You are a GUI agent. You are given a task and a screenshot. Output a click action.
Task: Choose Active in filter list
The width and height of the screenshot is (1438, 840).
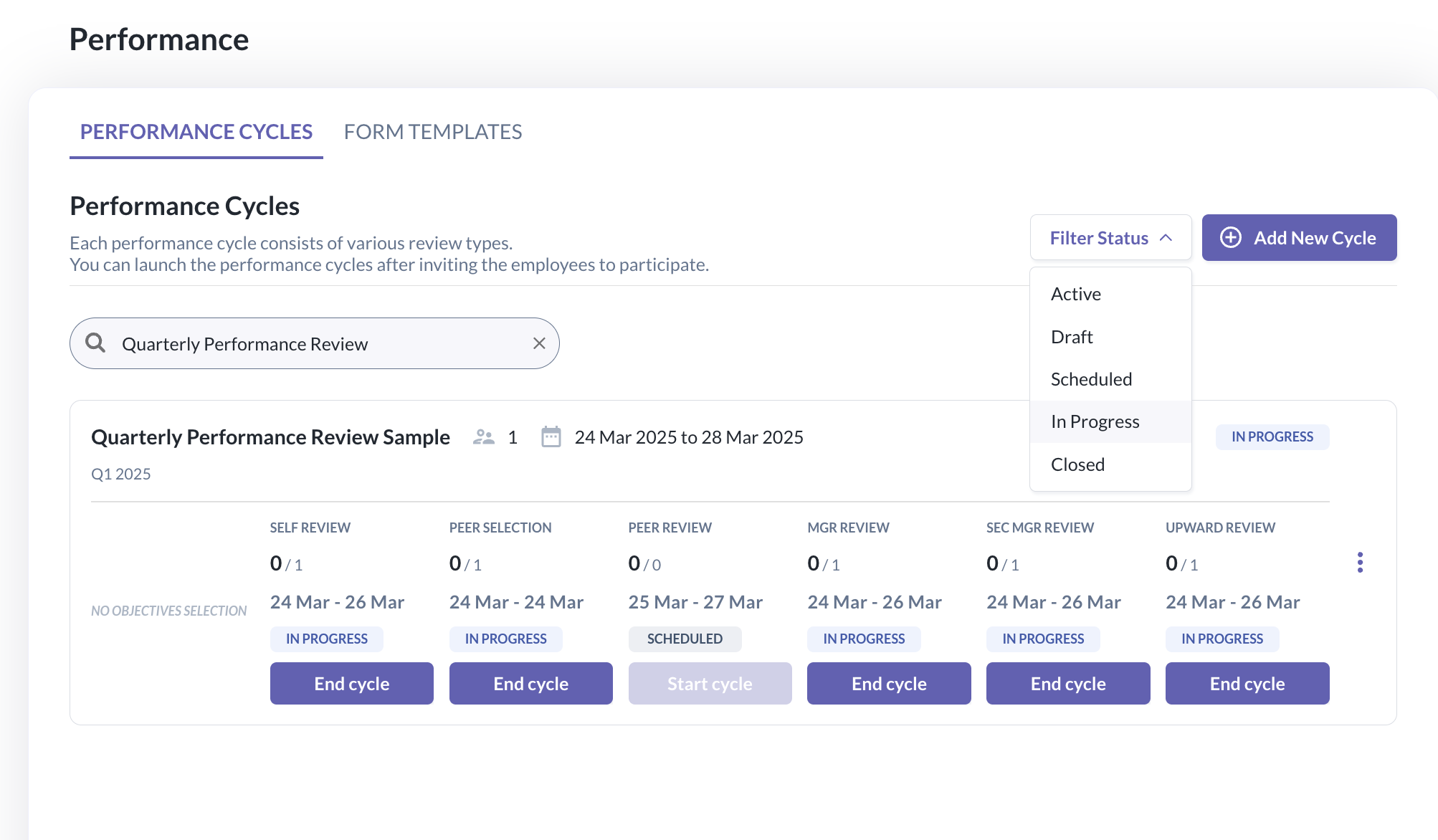coord(1075,294)
